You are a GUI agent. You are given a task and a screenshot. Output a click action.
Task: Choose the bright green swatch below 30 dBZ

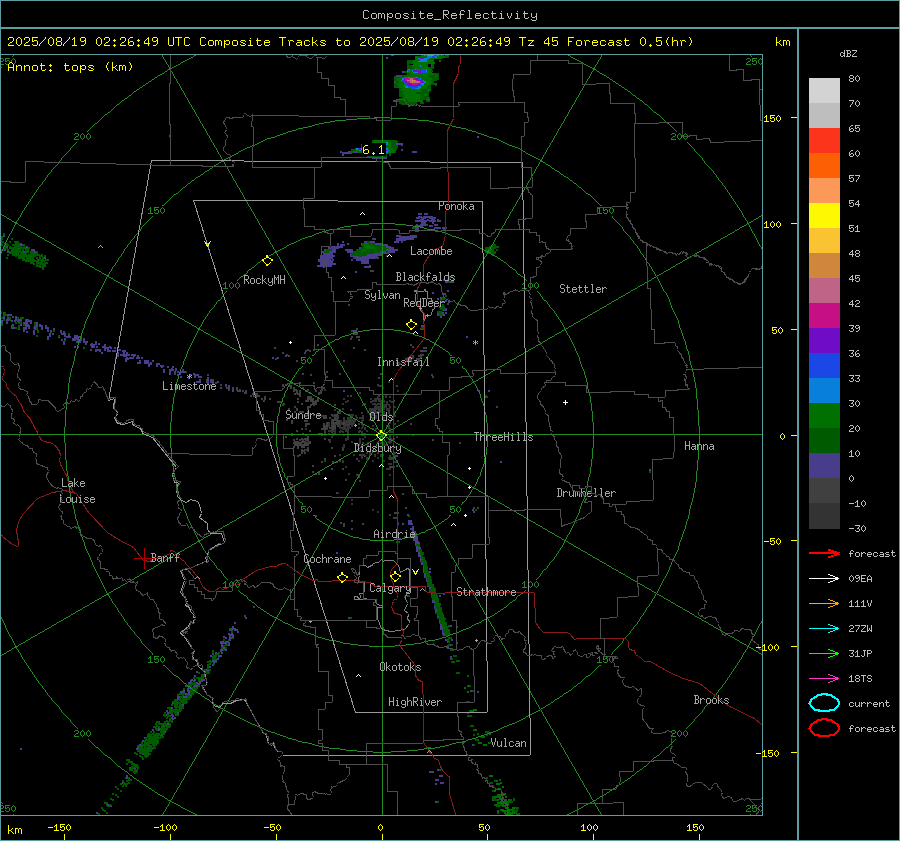tap(824, 416)
